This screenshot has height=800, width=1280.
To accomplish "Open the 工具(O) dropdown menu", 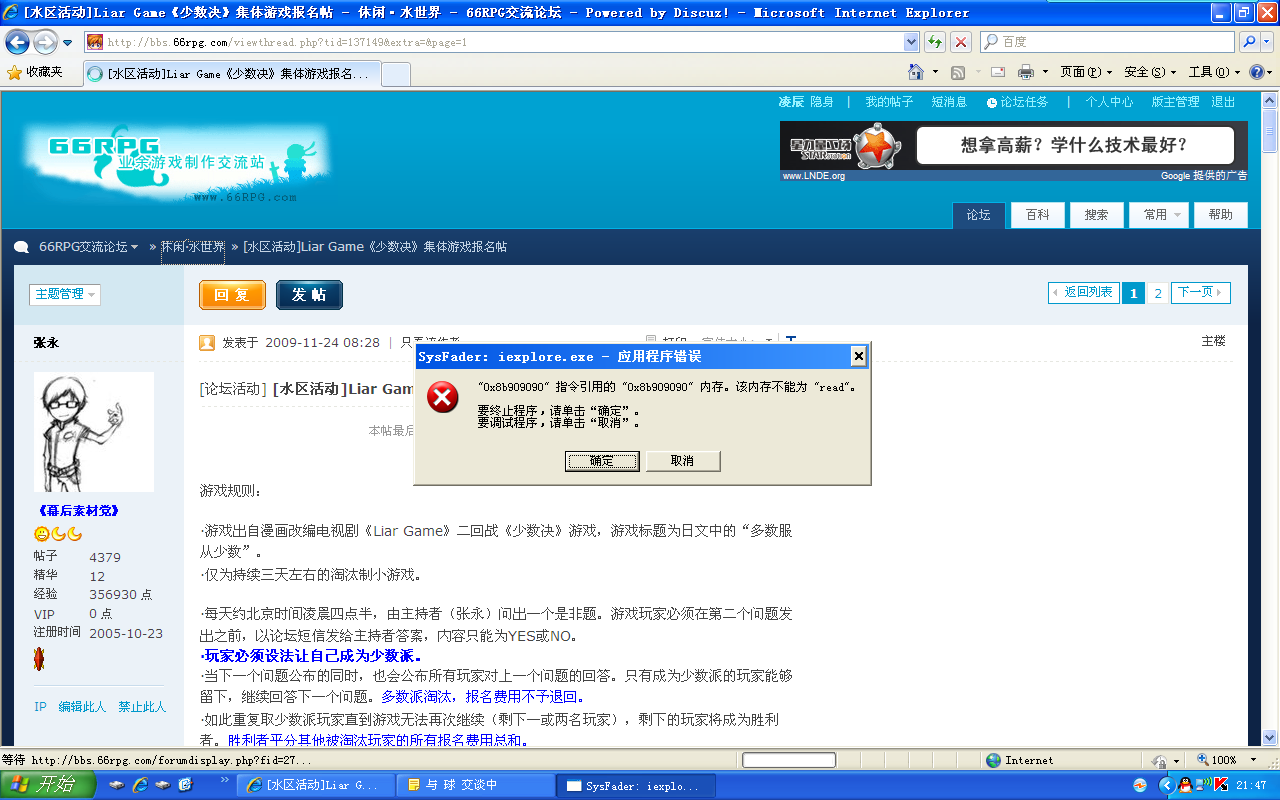I will point(1214,72).
